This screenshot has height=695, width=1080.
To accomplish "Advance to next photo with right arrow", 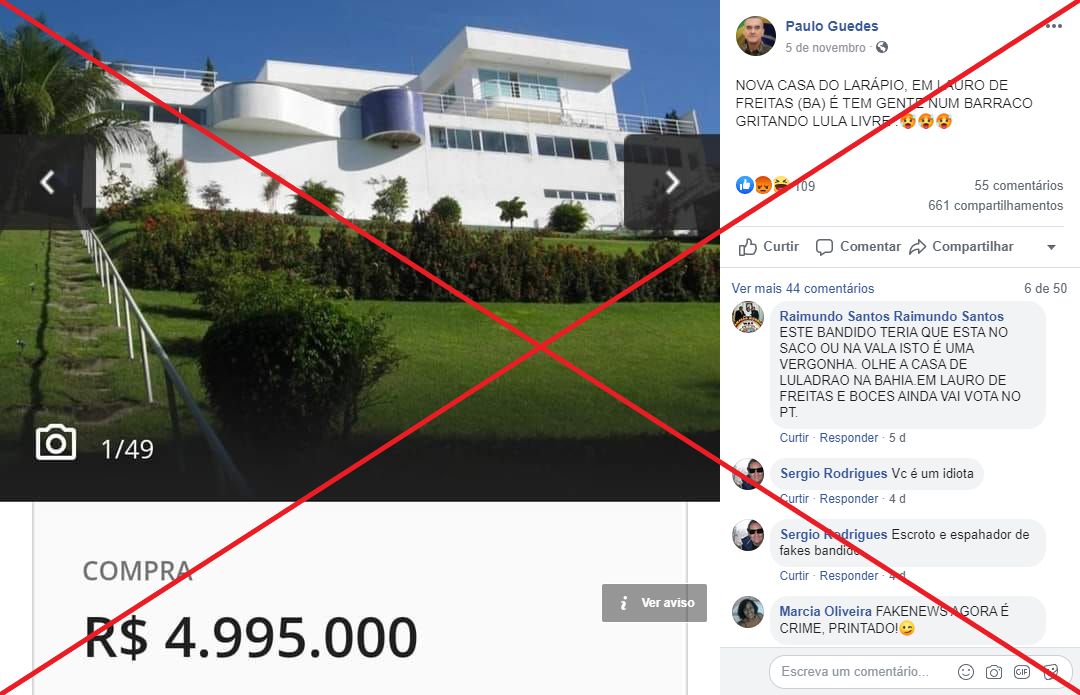I will tap(672, 182).
